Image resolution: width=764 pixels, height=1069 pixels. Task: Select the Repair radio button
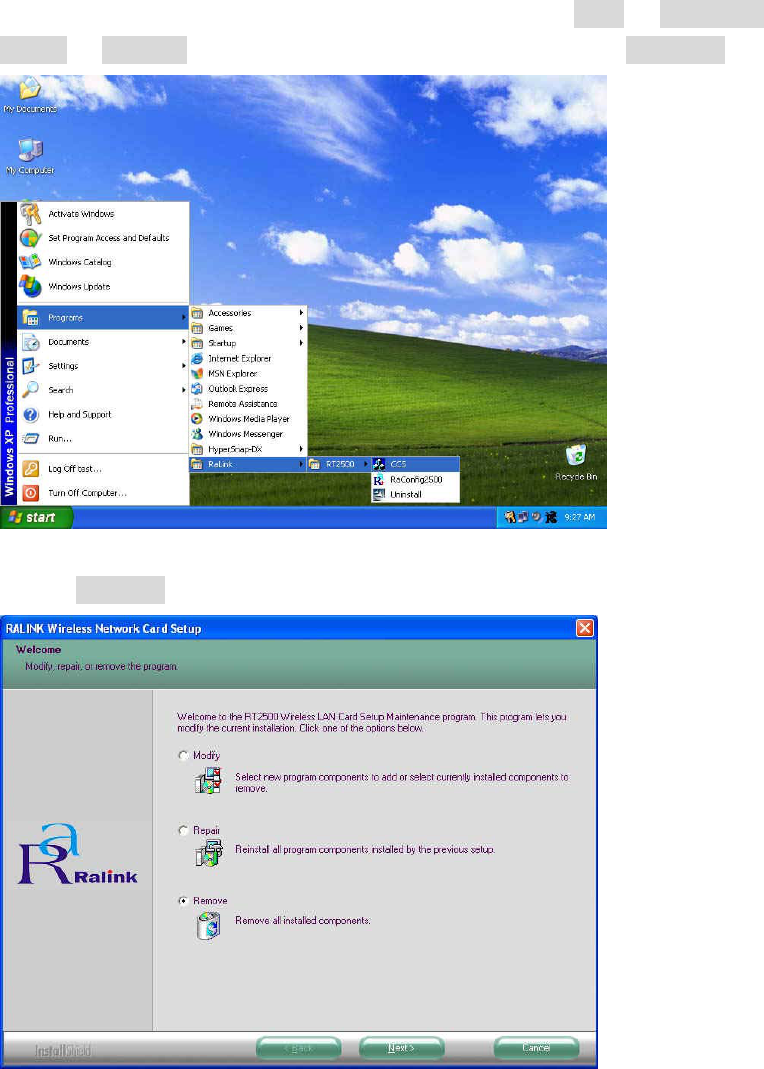(183, 830)
